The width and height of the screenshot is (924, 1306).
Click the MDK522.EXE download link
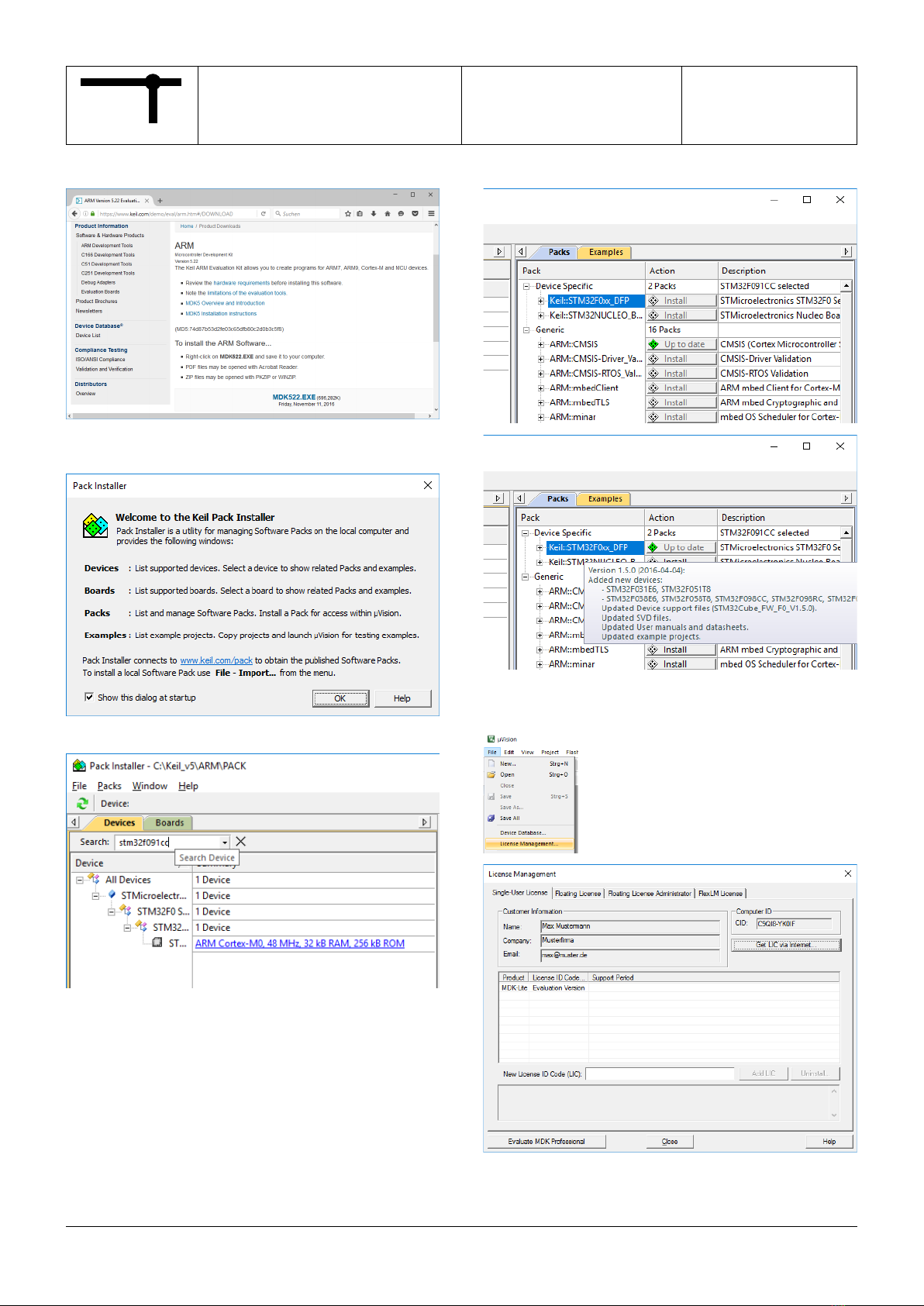pos(294,397)
